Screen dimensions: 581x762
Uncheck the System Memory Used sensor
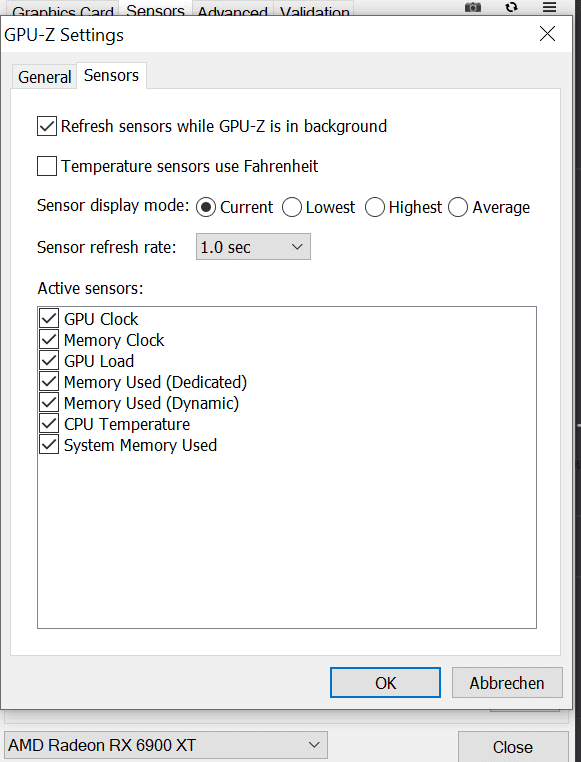click(x=49, y=445)
